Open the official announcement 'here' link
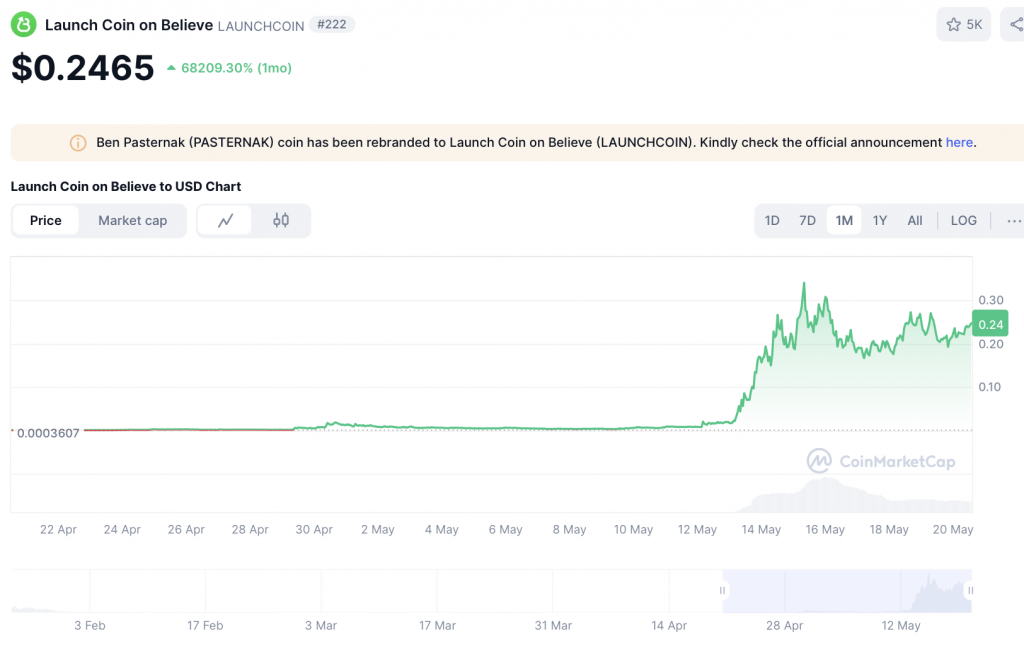This screenshot has width=1024, height=646. [959, 142]
